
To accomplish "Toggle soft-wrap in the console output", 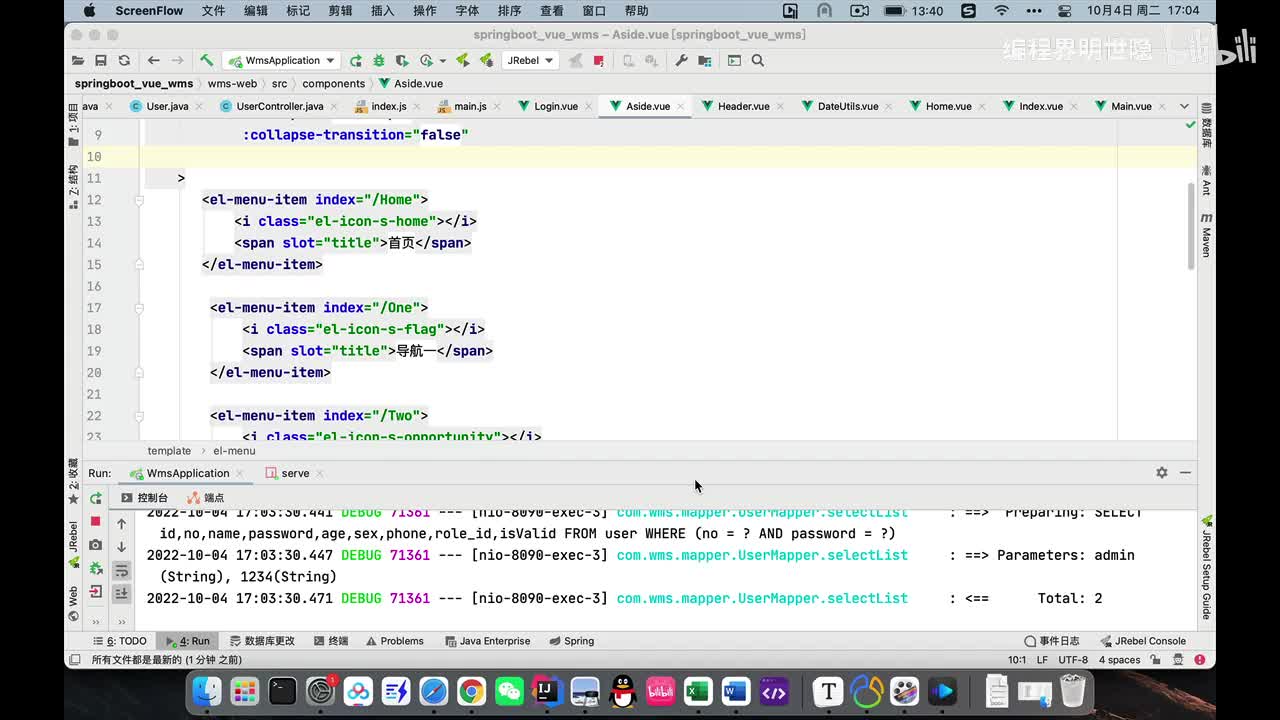I will [x=122, y=570].
